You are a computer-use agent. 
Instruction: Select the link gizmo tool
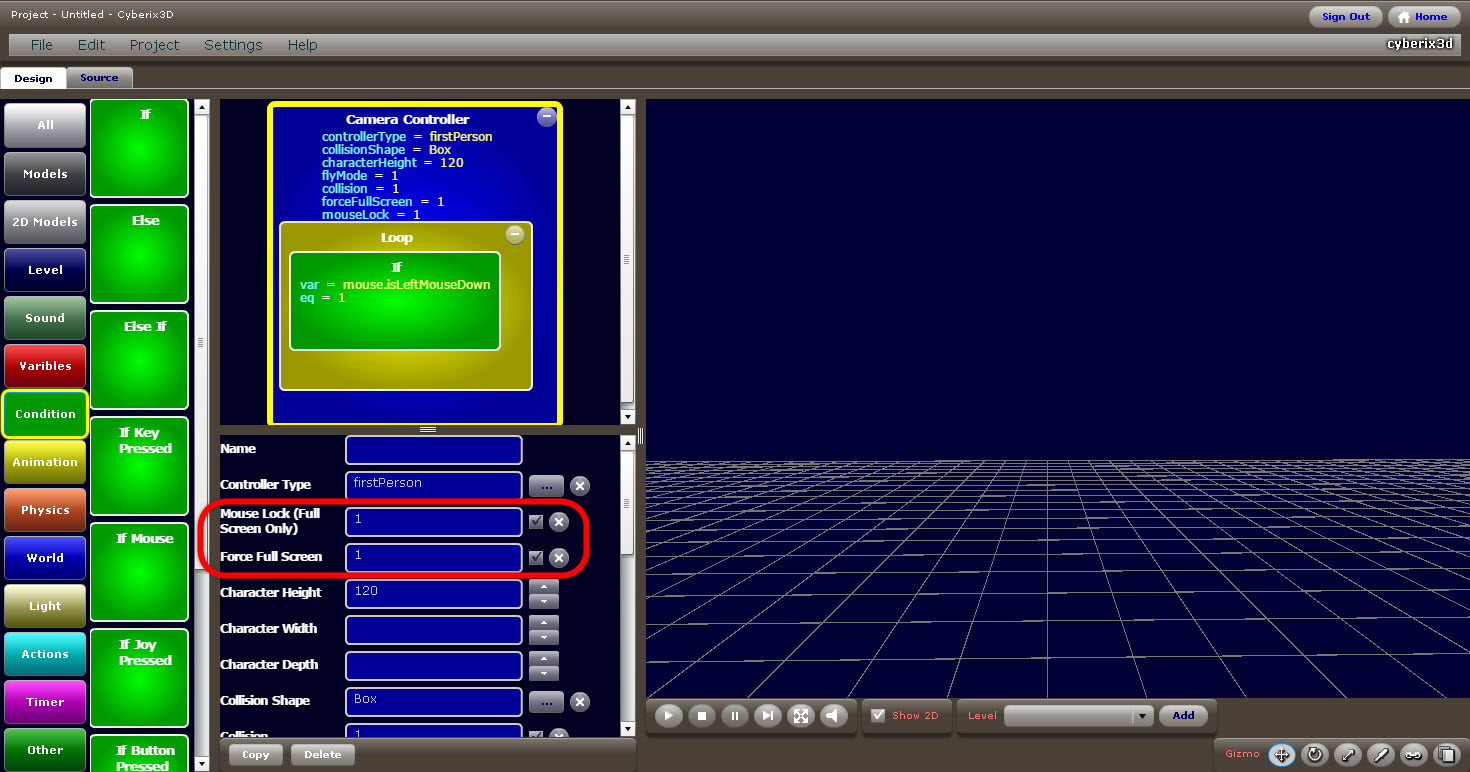[1412, 754]
